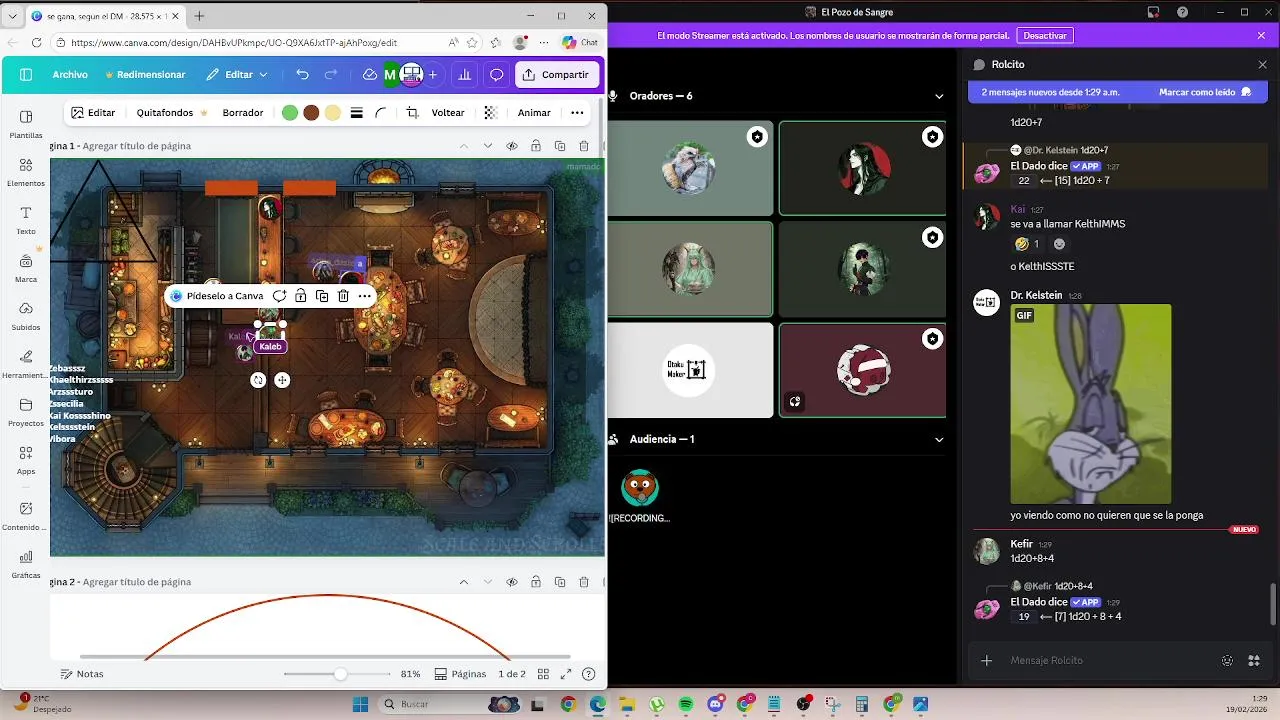
Task: Deactivate Streamer mode in Discord
Action: tap(1045, 35)
